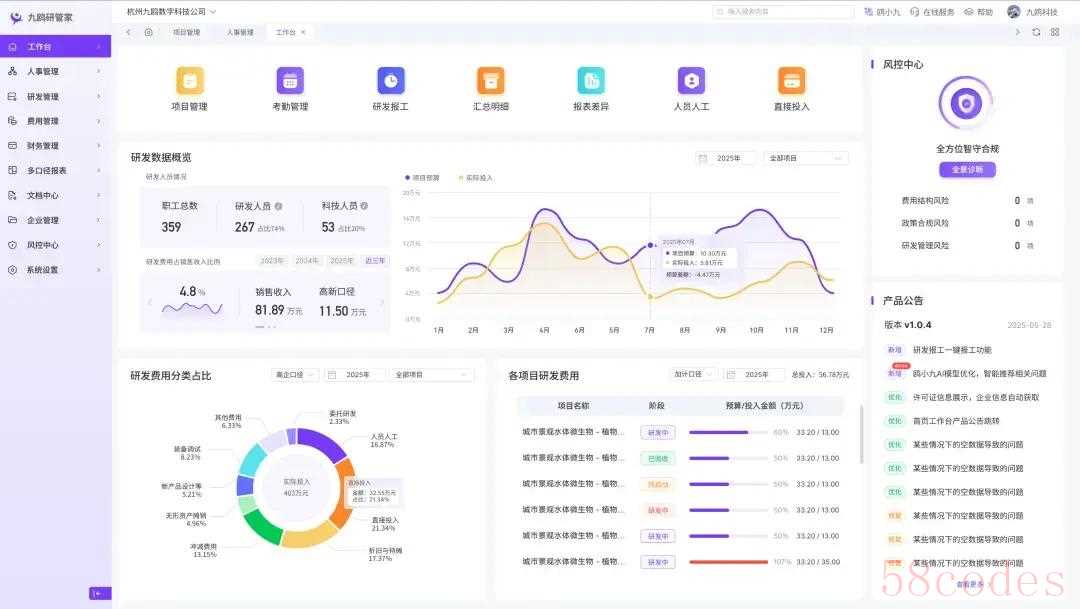Image resolution: width=1080 pixels, height=609 pixels.
Task: Select 财务管理 in the left menu
Action: [x=55, y=146]
